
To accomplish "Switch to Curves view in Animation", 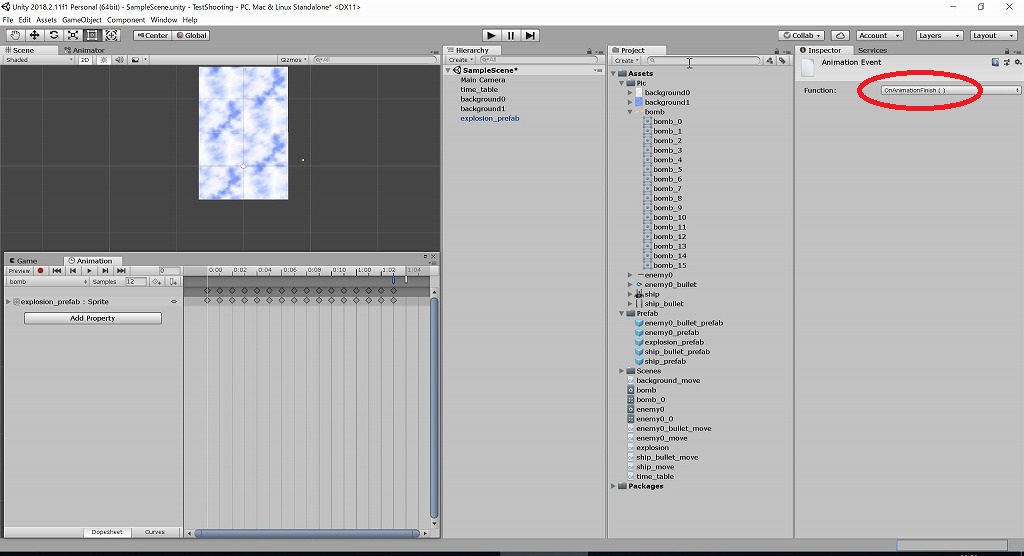I will (x=155, y=532).
